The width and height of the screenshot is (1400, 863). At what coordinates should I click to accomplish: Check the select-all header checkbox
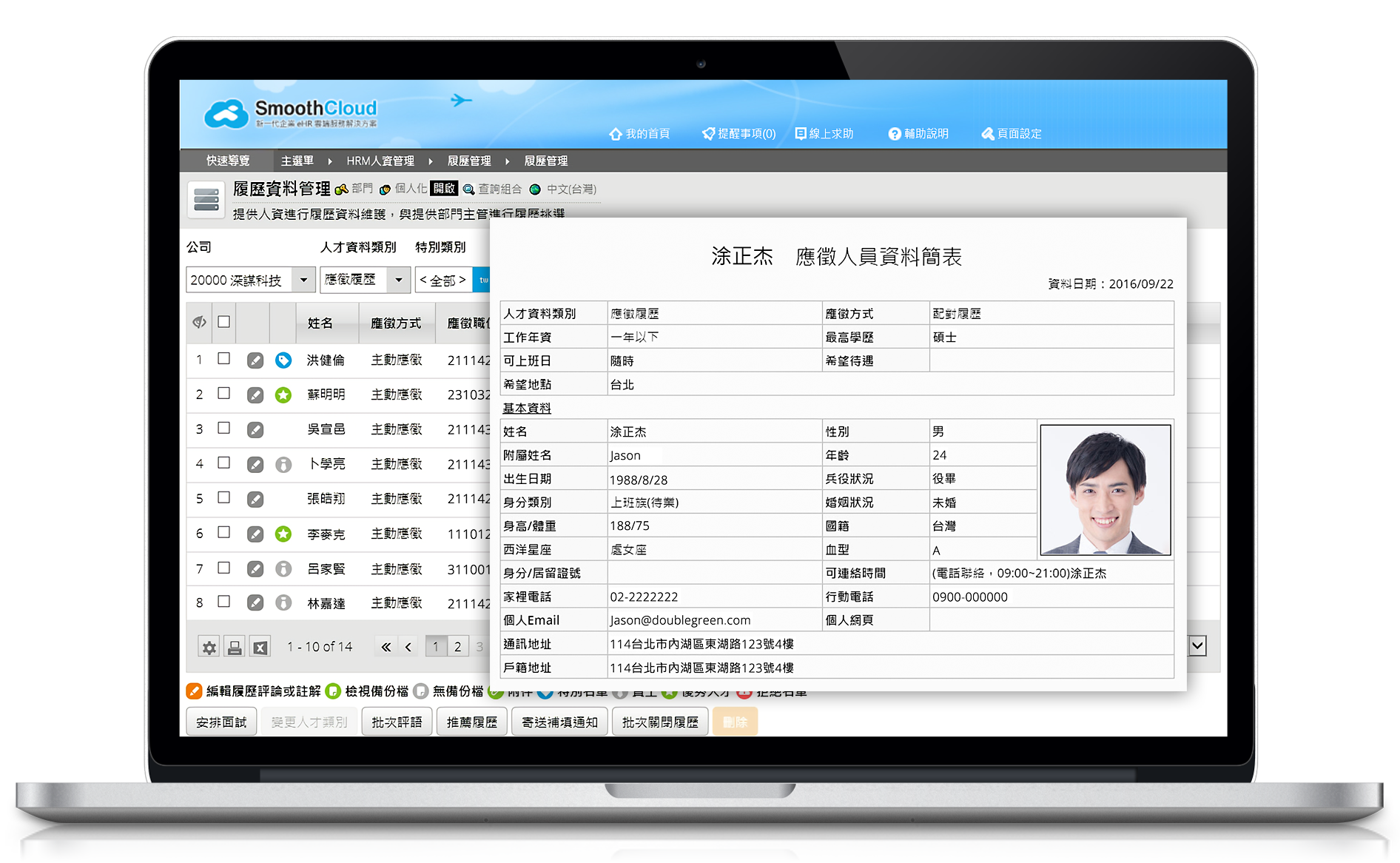click(223, 322)
